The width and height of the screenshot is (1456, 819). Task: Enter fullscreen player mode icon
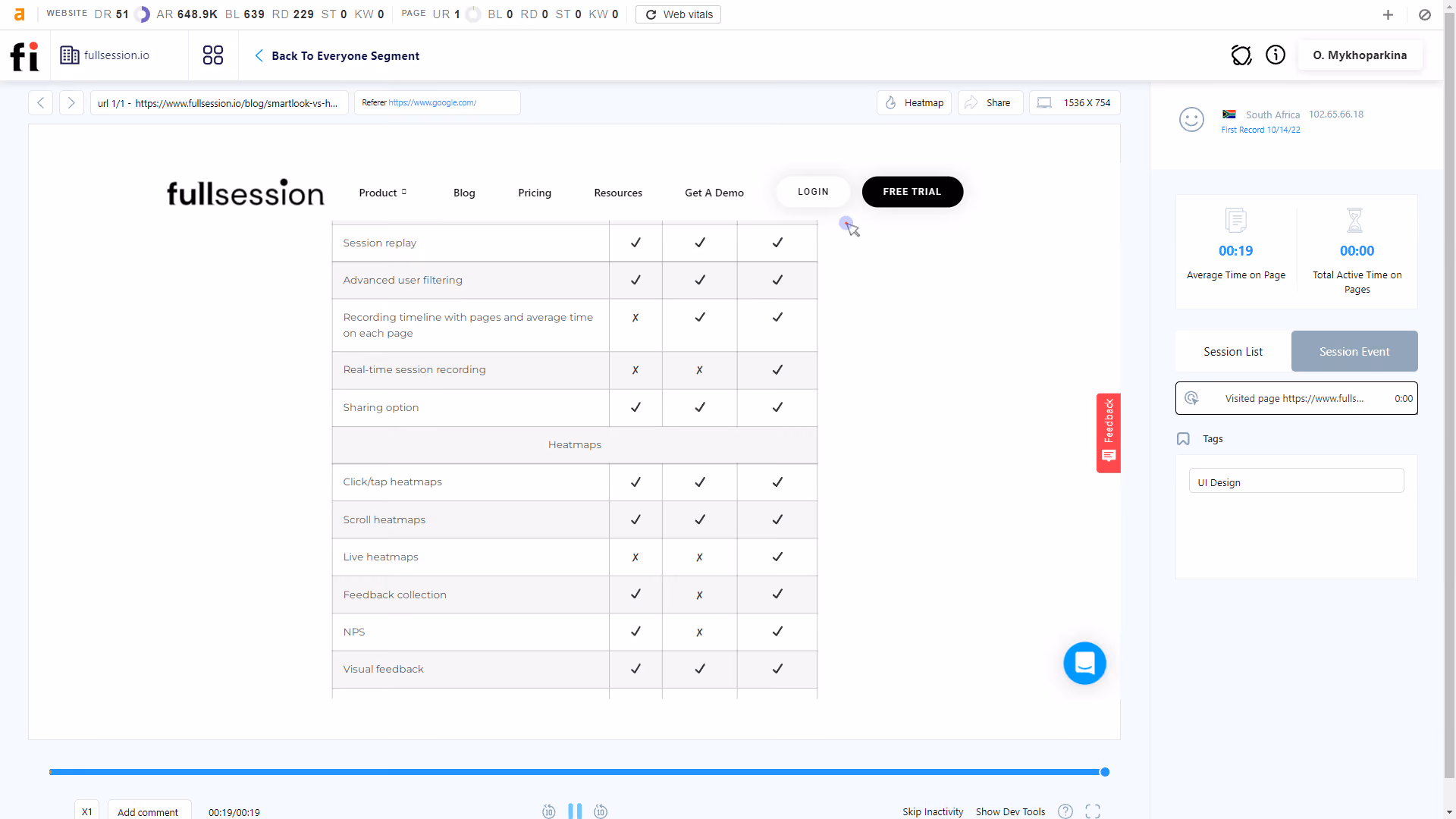(1093, 811)
